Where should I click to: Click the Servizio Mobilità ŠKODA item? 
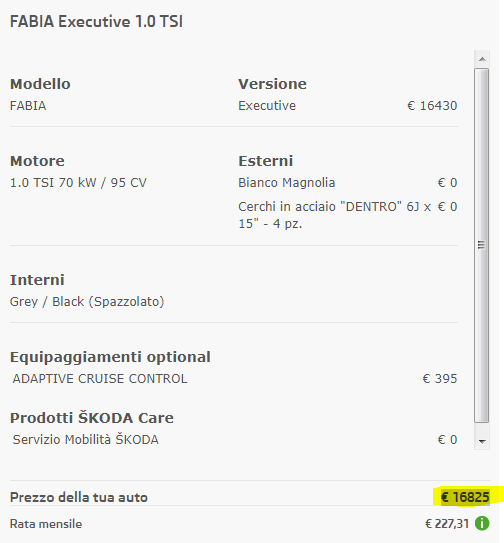[x=86, y=439]
